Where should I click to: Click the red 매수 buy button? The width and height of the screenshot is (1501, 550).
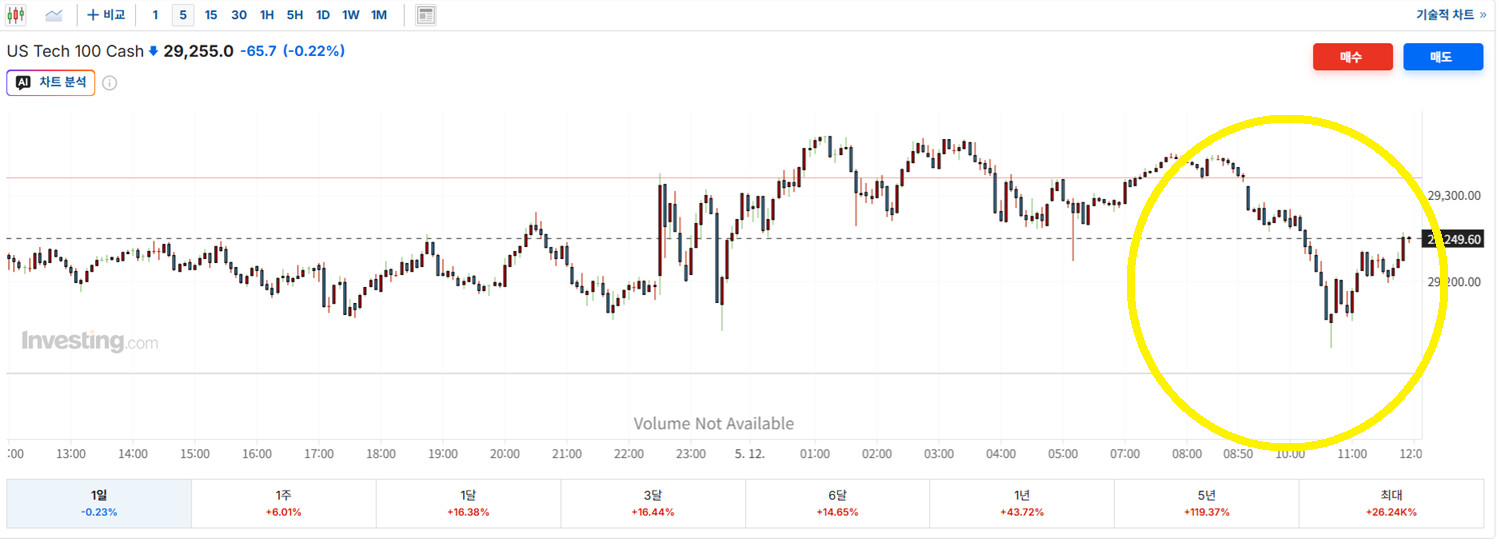[x=1352, y=57]
